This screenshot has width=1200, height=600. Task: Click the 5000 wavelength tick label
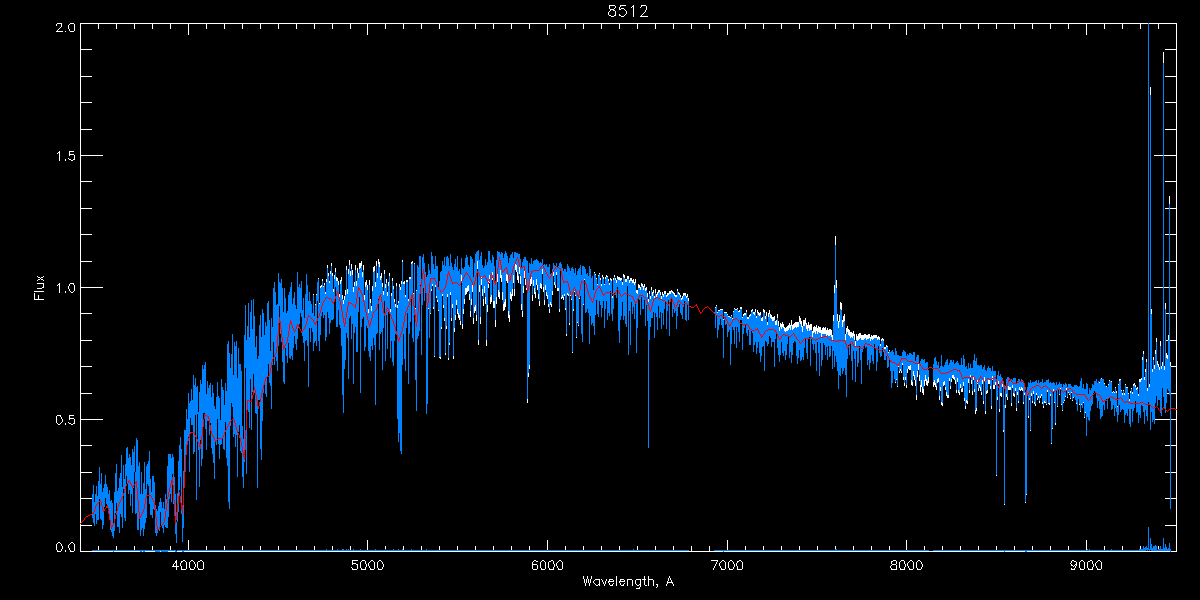[368, 565]
